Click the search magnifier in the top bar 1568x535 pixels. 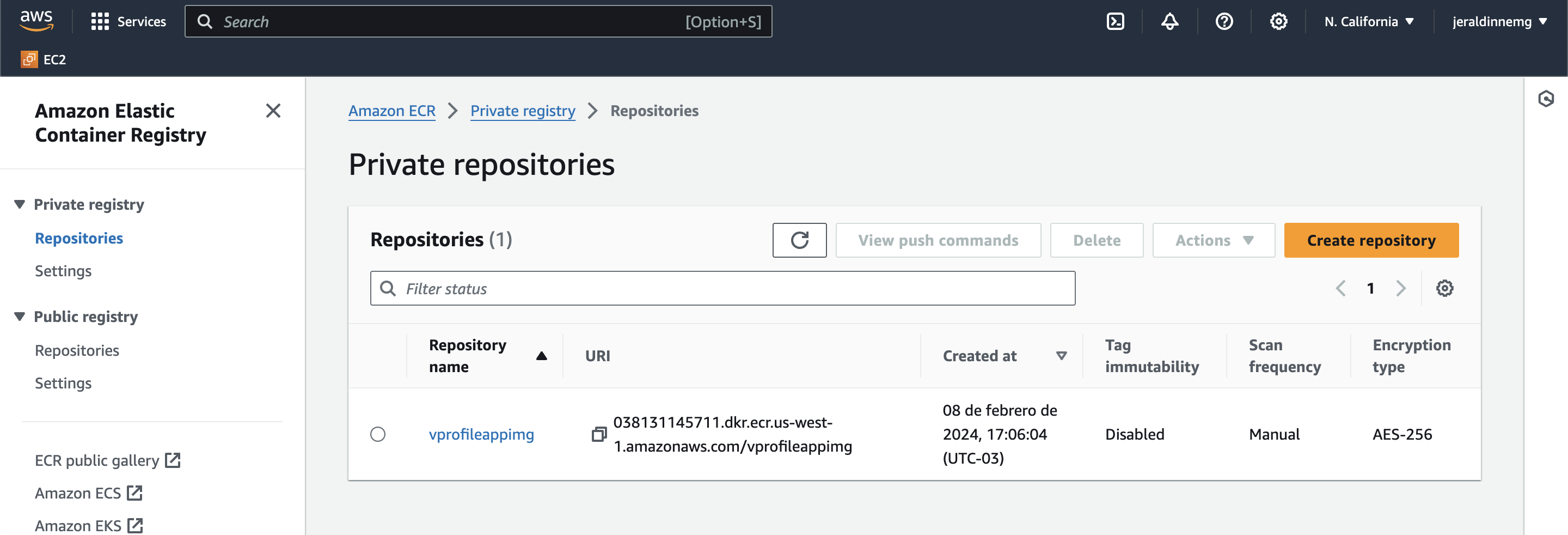click(205, 21)
